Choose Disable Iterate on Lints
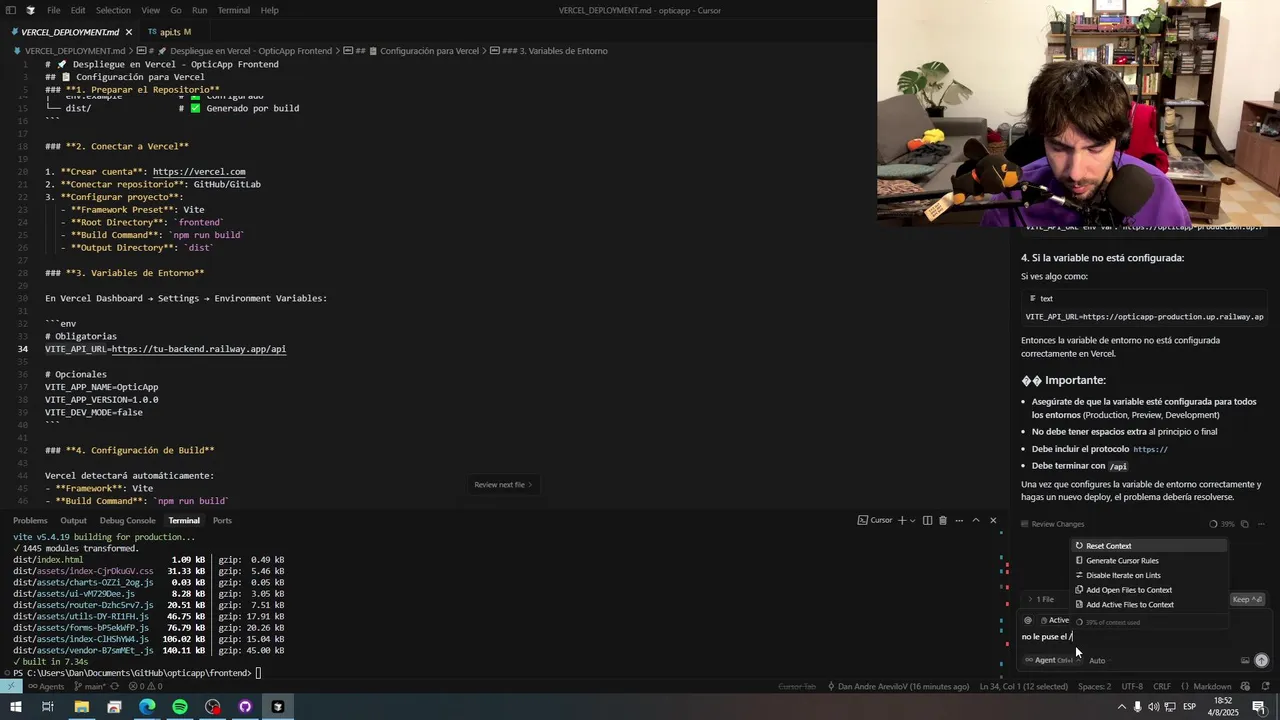This screenshot has height=720, width=1280. [x=1149, y=575]
